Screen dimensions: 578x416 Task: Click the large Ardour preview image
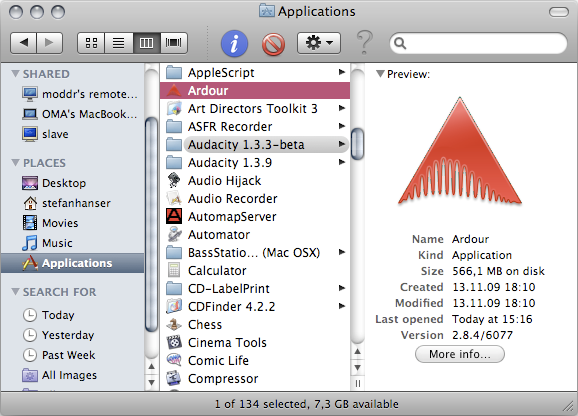coord(460,151)
